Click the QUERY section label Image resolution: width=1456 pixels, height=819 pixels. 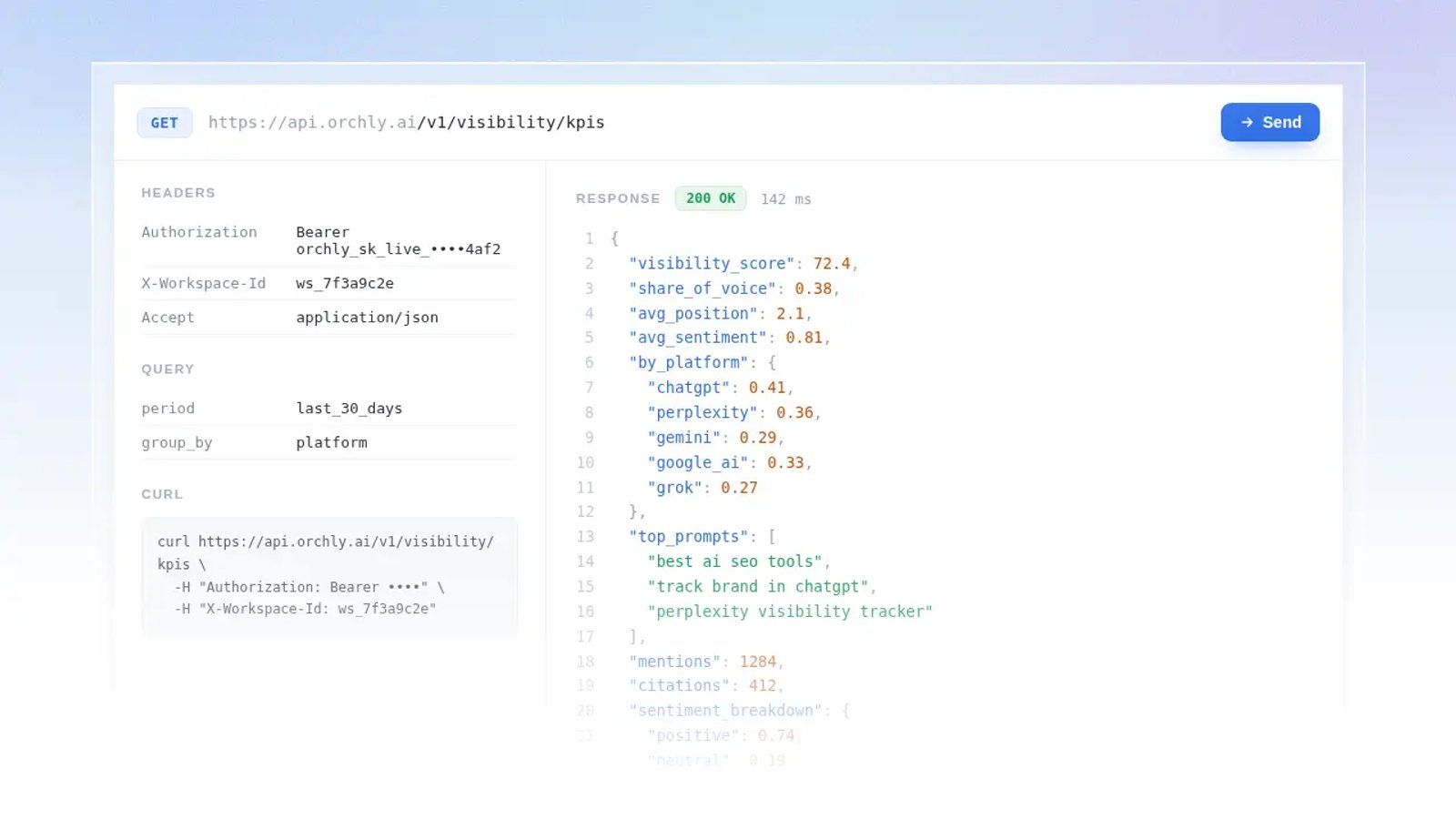167,369
